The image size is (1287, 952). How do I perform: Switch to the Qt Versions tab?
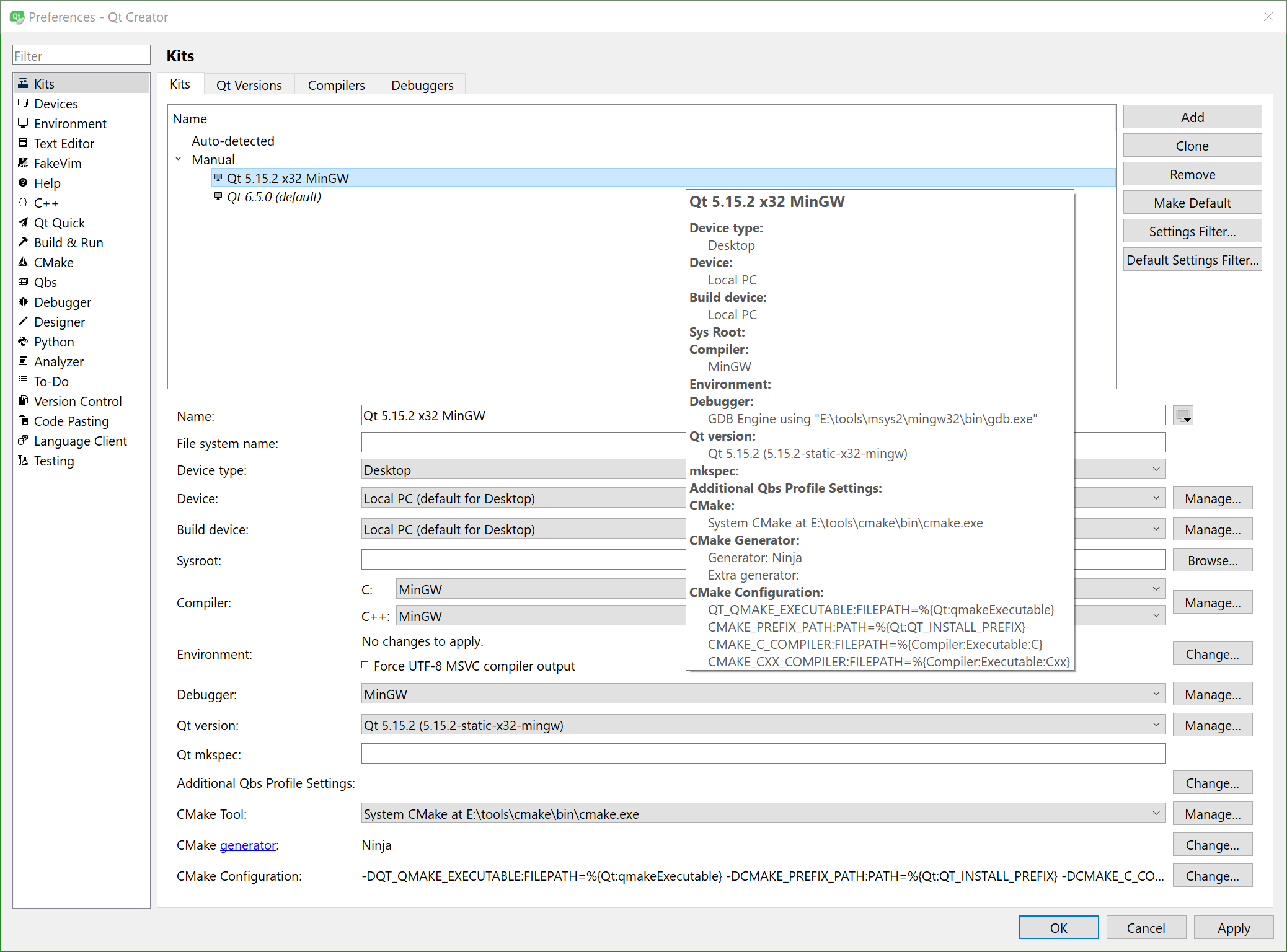pos(249,85)
